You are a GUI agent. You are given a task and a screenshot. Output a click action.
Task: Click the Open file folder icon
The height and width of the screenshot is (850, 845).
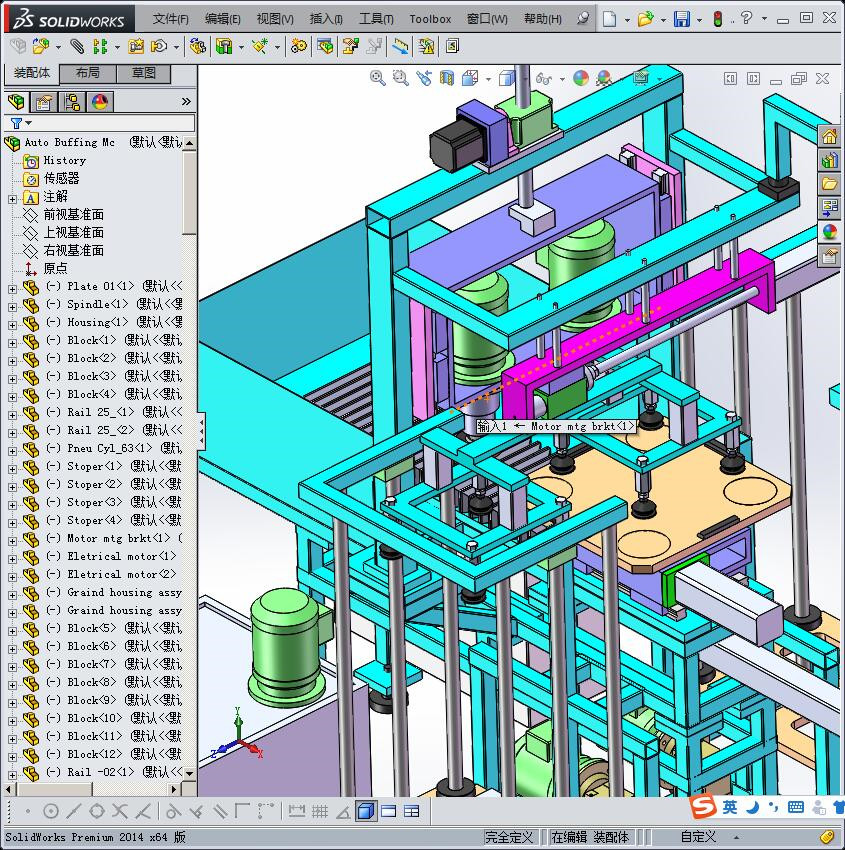pyautogui.click(x=645, y=19)
